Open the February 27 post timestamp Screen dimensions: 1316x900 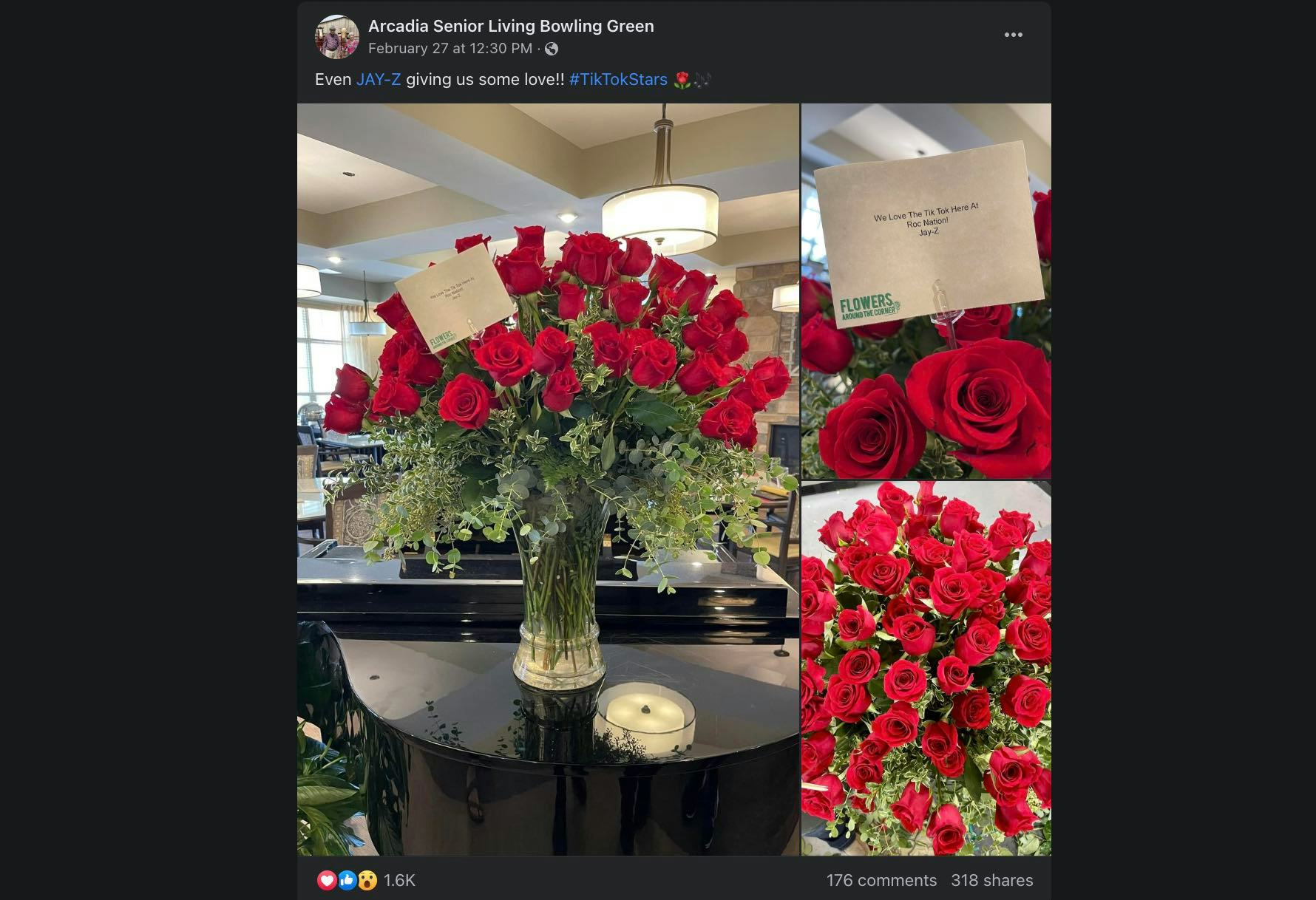450,48
